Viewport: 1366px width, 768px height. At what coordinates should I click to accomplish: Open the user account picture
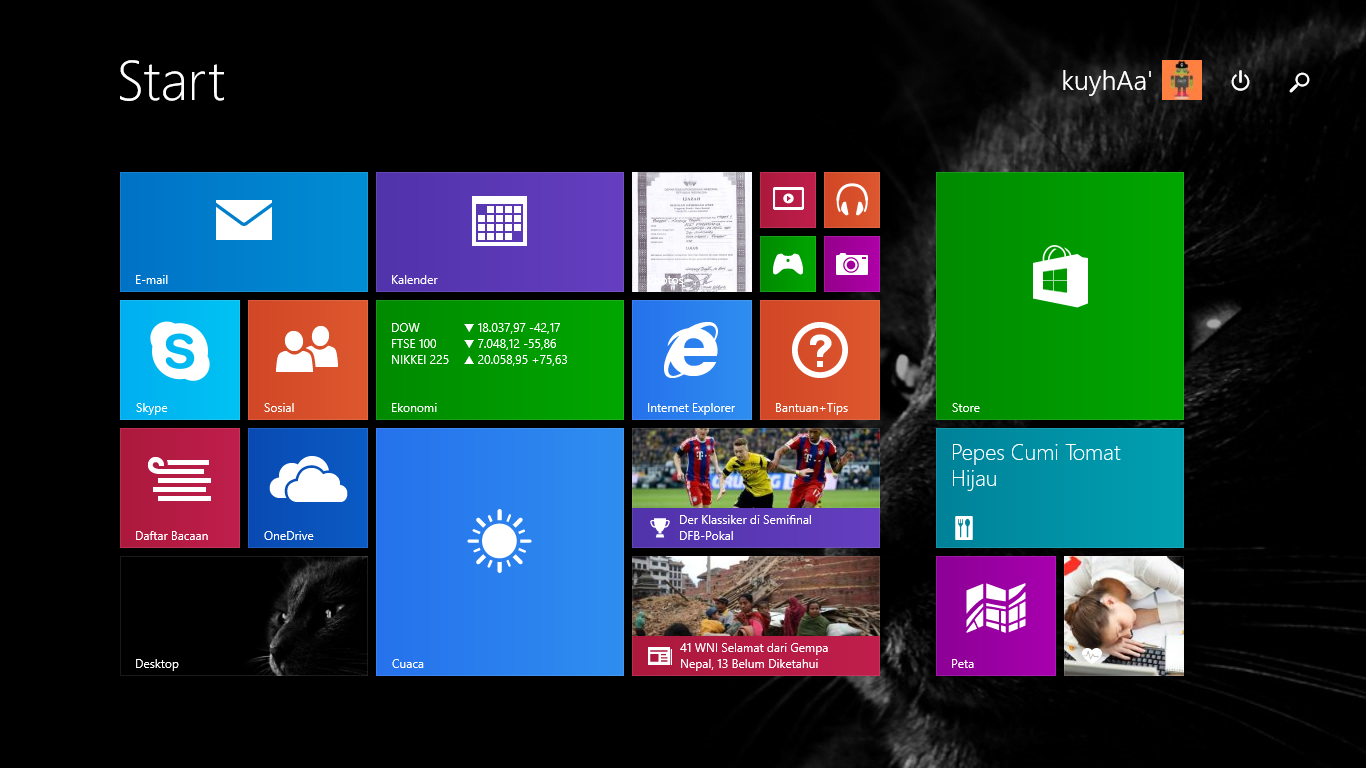(x=1182, y=80)
